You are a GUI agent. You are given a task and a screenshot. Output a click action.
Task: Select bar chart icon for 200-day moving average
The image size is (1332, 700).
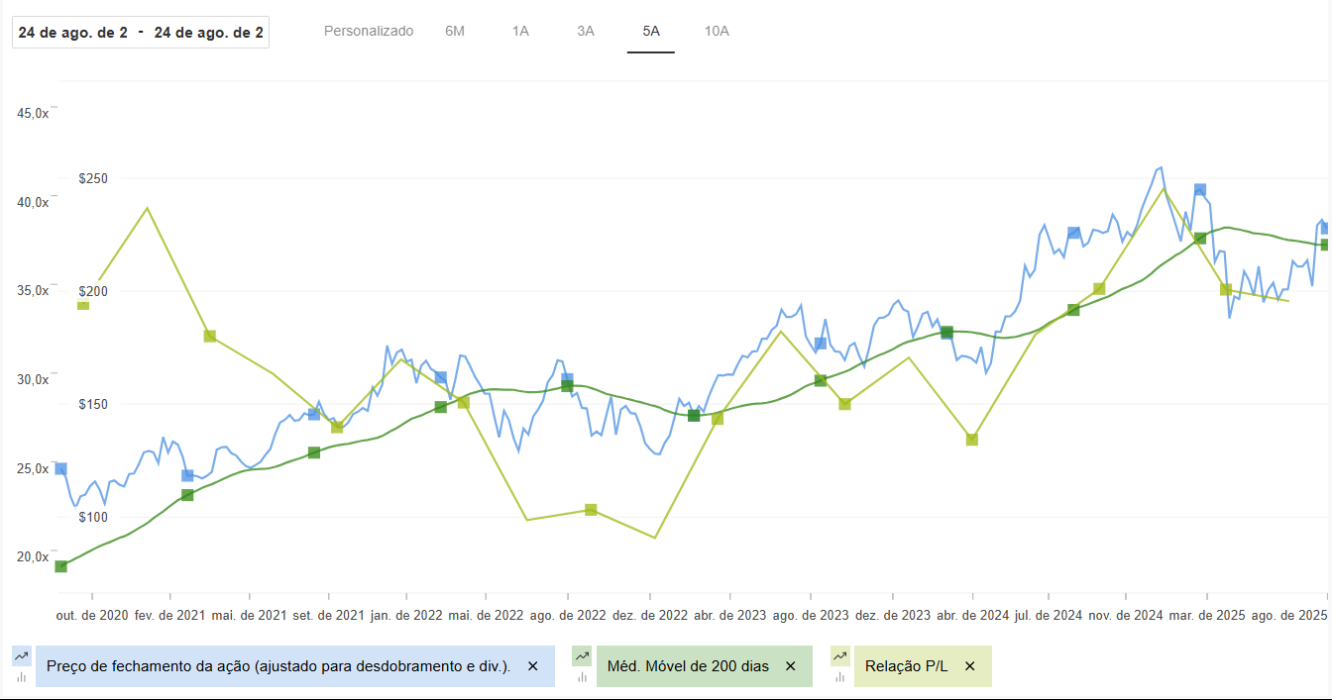pos(581,677)
